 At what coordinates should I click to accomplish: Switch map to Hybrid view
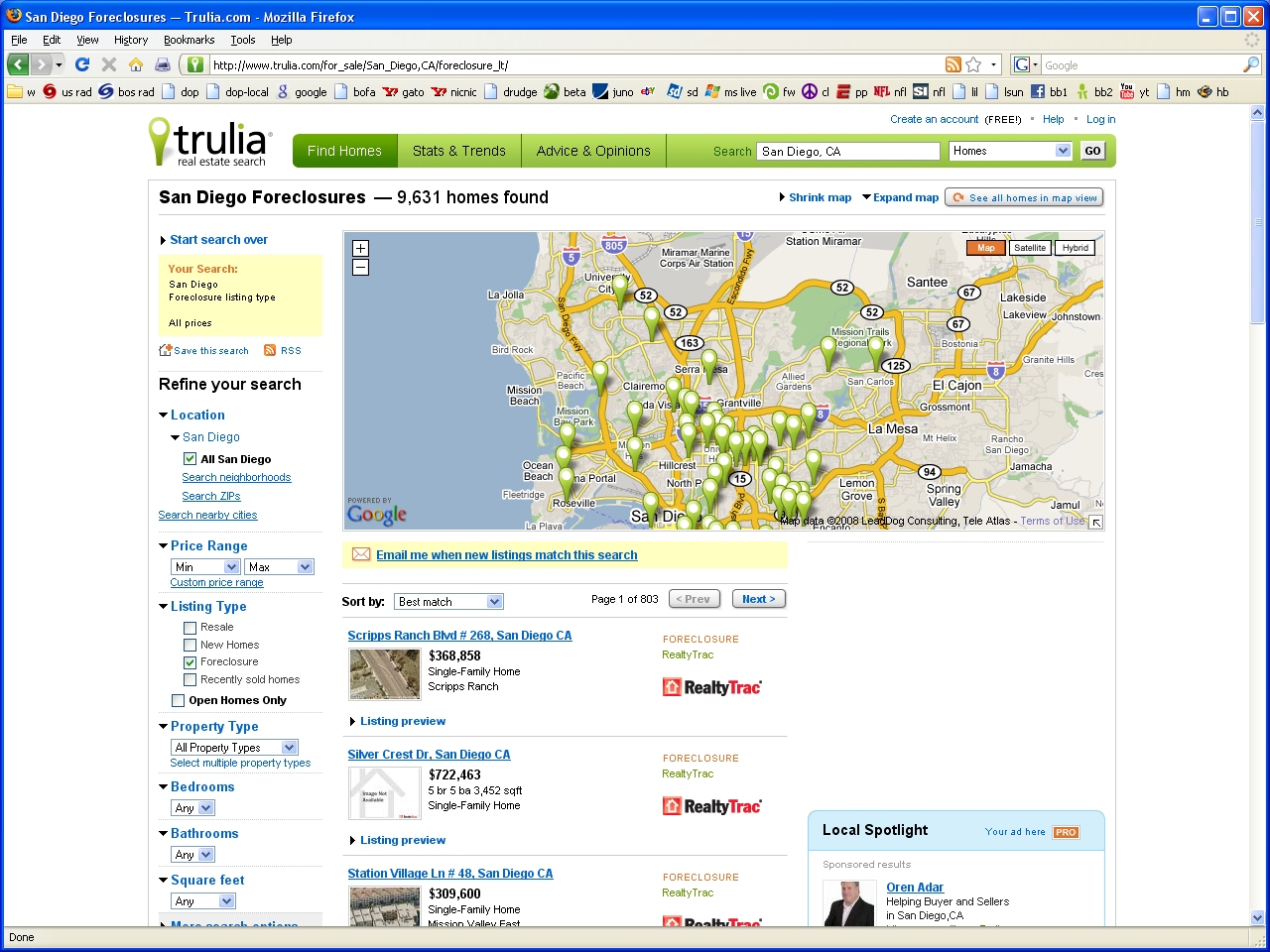pyautogui.click(x=1075, y=248)
